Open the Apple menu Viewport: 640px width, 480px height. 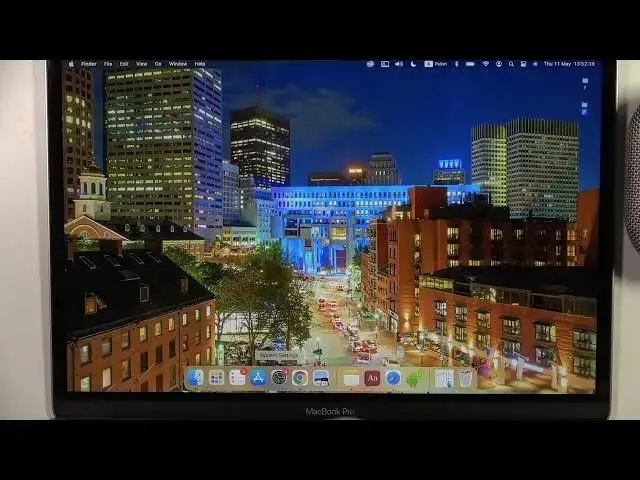(x=72, y=64)
